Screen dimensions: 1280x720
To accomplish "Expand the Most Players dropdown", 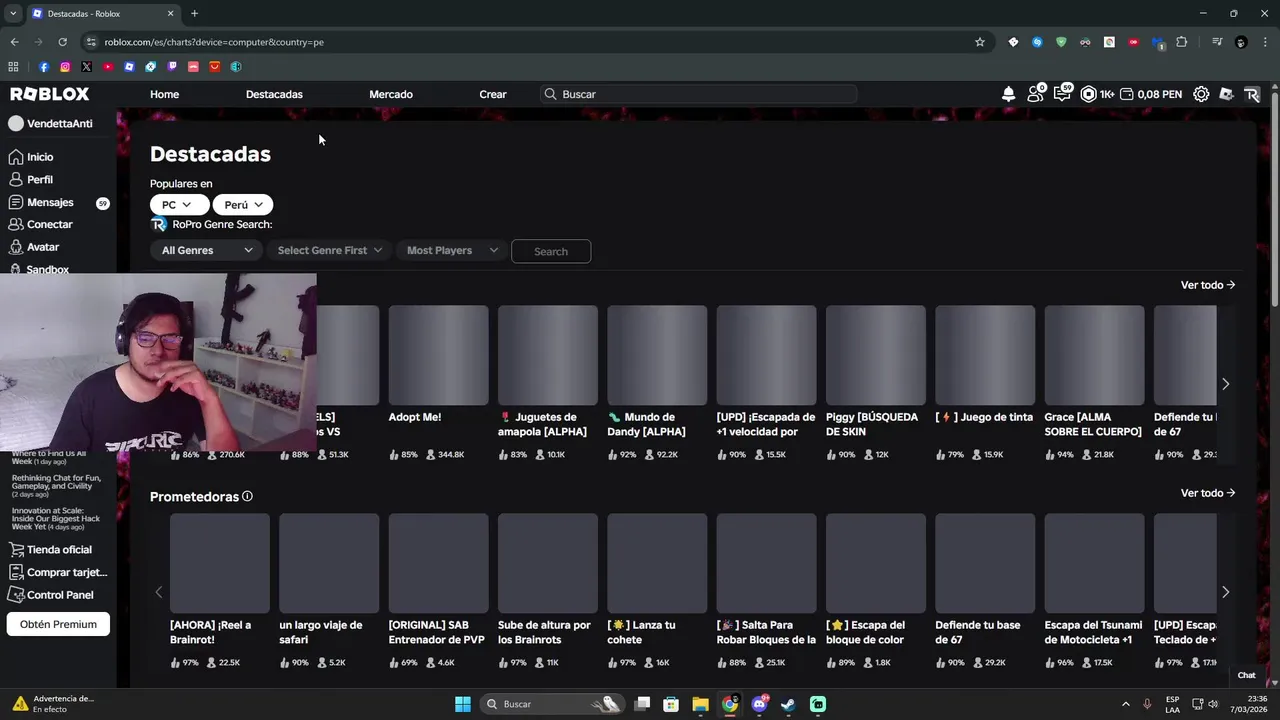I will click(x=452, y=250).
